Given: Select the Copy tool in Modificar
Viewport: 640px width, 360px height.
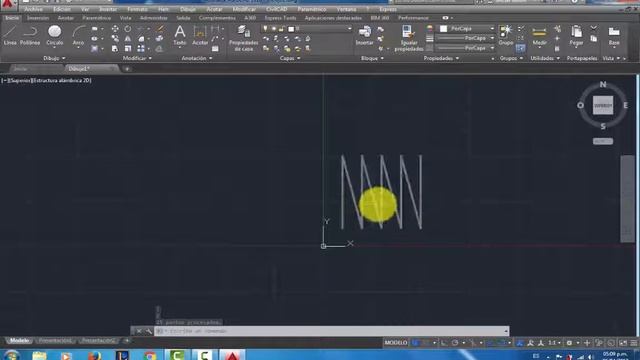Looking at the screenshot, I should click(x=115, y=39).
